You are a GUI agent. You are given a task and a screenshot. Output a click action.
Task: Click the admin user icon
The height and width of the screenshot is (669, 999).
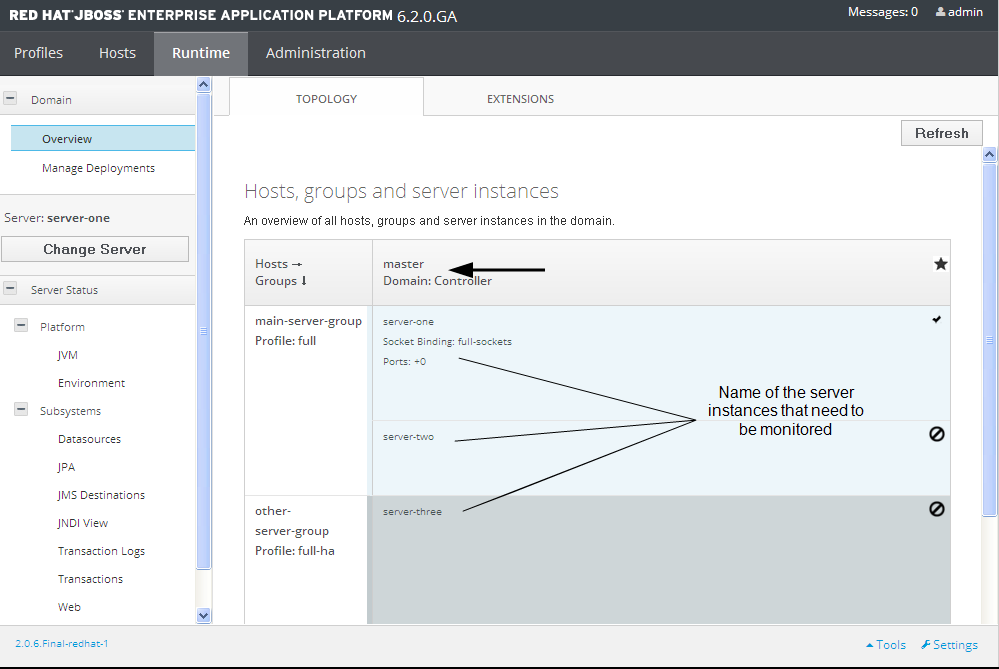click(940, 12)
